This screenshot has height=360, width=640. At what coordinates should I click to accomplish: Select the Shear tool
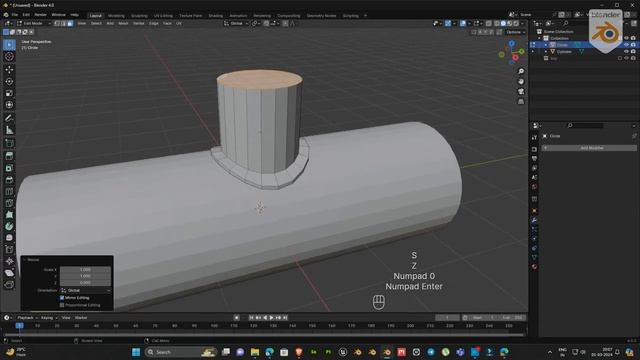(9, 273)
